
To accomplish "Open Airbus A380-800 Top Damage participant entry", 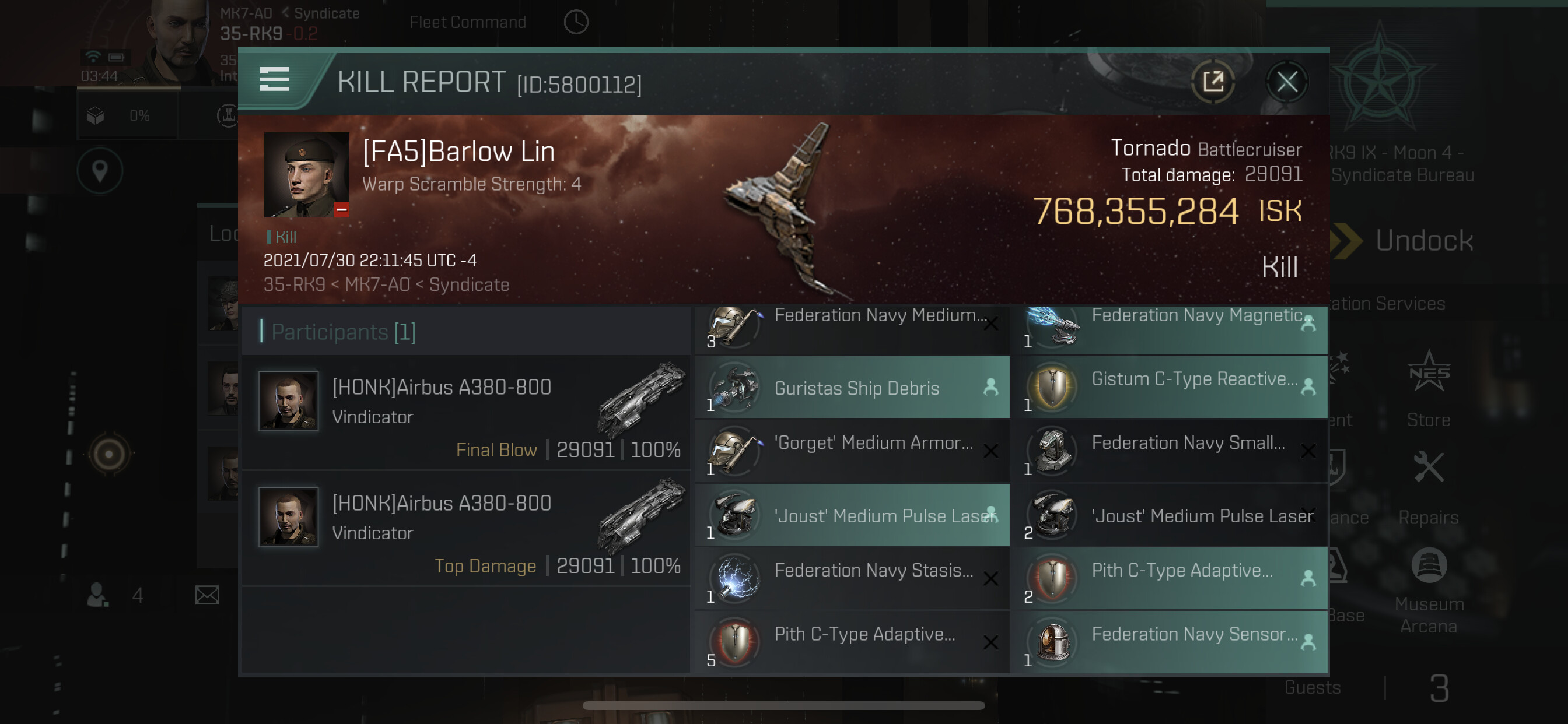I will 467,529.
